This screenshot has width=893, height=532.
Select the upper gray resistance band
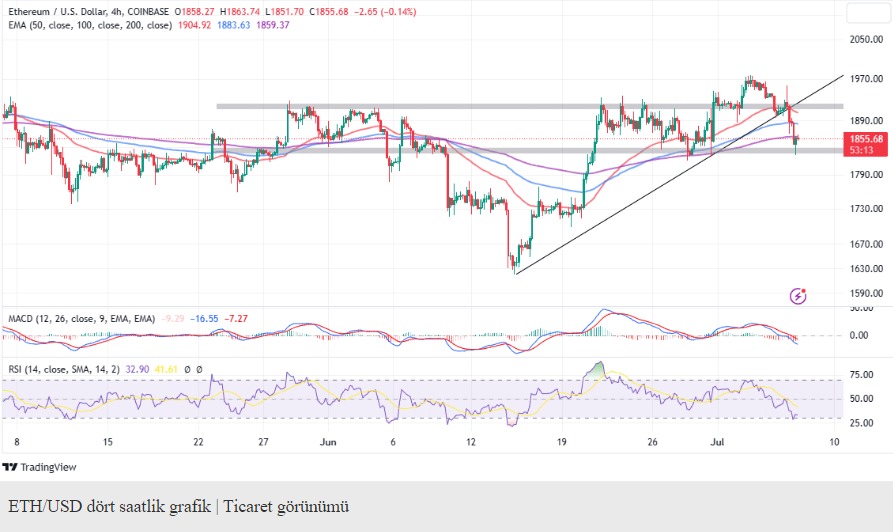click(x=530, y=107)
